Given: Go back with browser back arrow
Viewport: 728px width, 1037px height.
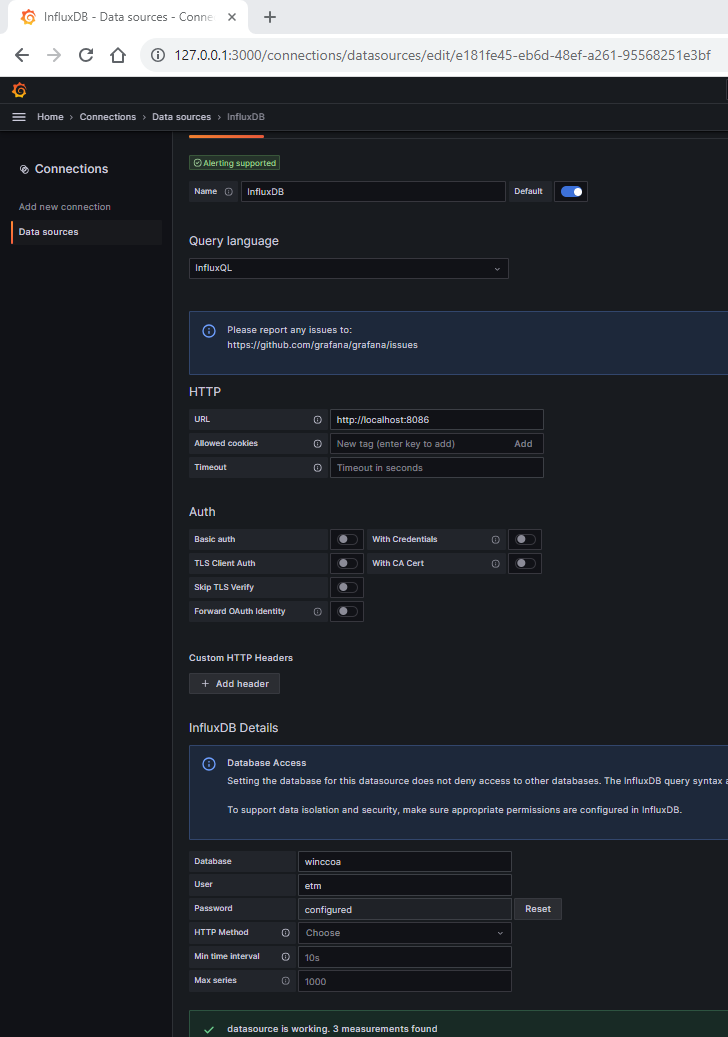Looking at the screenshot, I should (22, 55).
